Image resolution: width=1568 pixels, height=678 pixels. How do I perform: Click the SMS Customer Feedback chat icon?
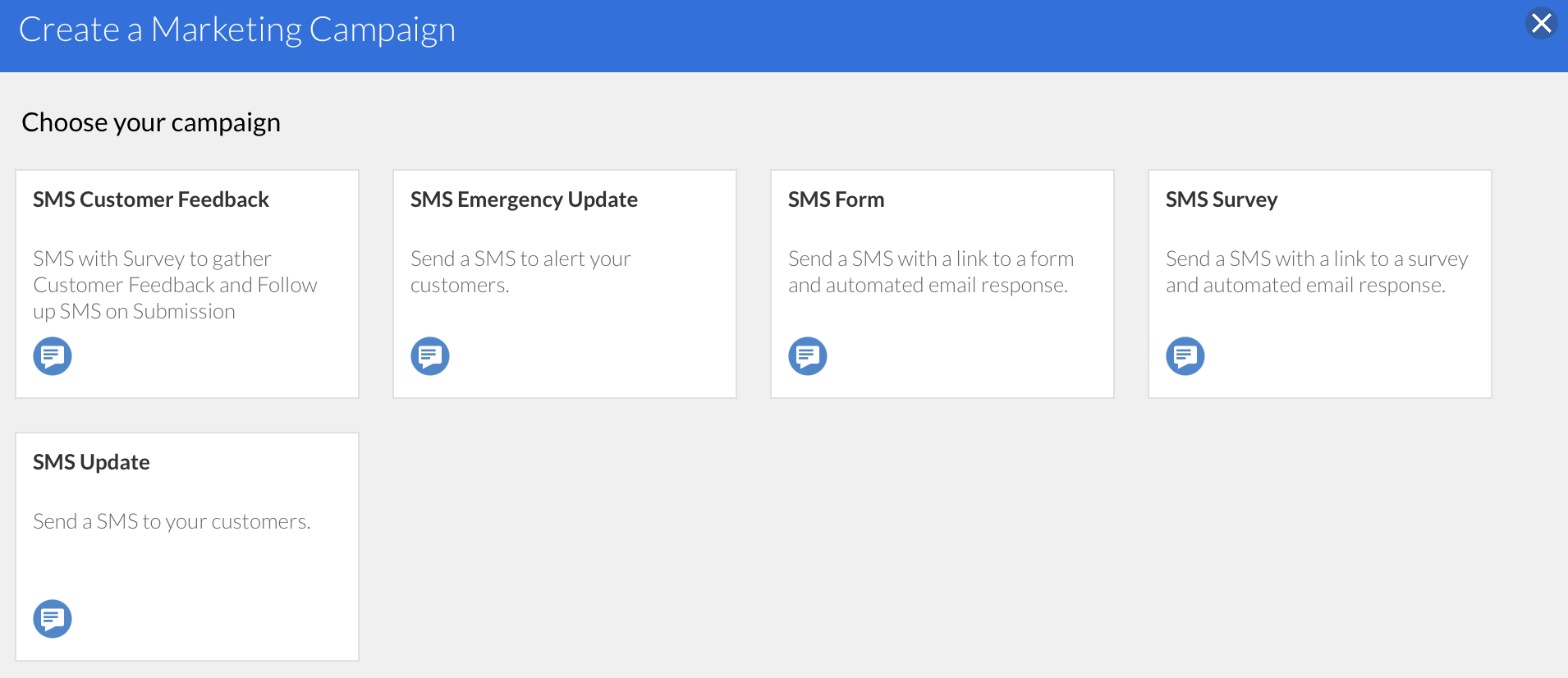click(x=53, y=356)
